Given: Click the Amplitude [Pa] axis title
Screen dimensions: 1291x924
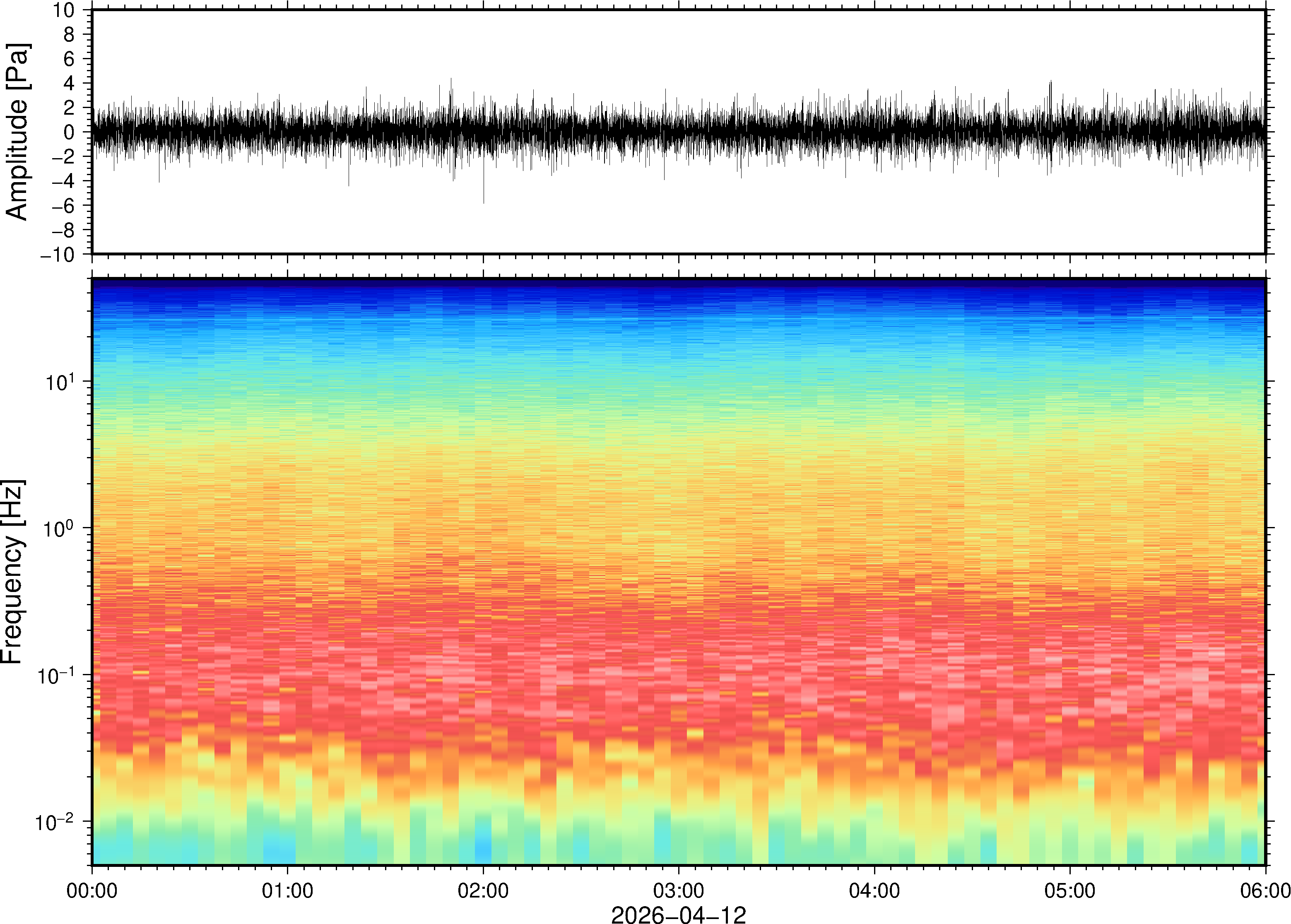Looking at the screenshot, I should click(17, 132).
